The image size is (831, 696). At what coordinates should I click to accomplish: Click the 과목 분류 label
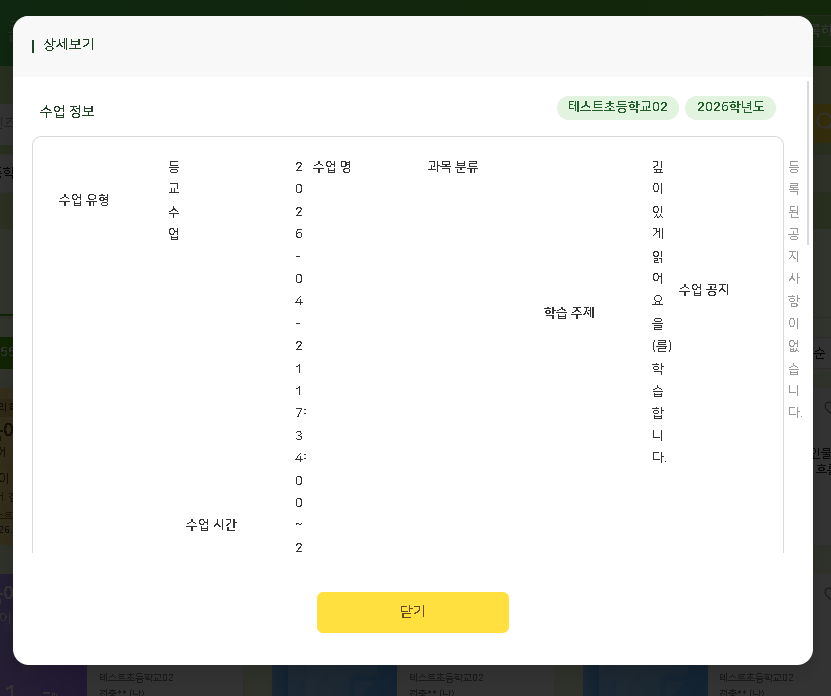coord(453,167)
